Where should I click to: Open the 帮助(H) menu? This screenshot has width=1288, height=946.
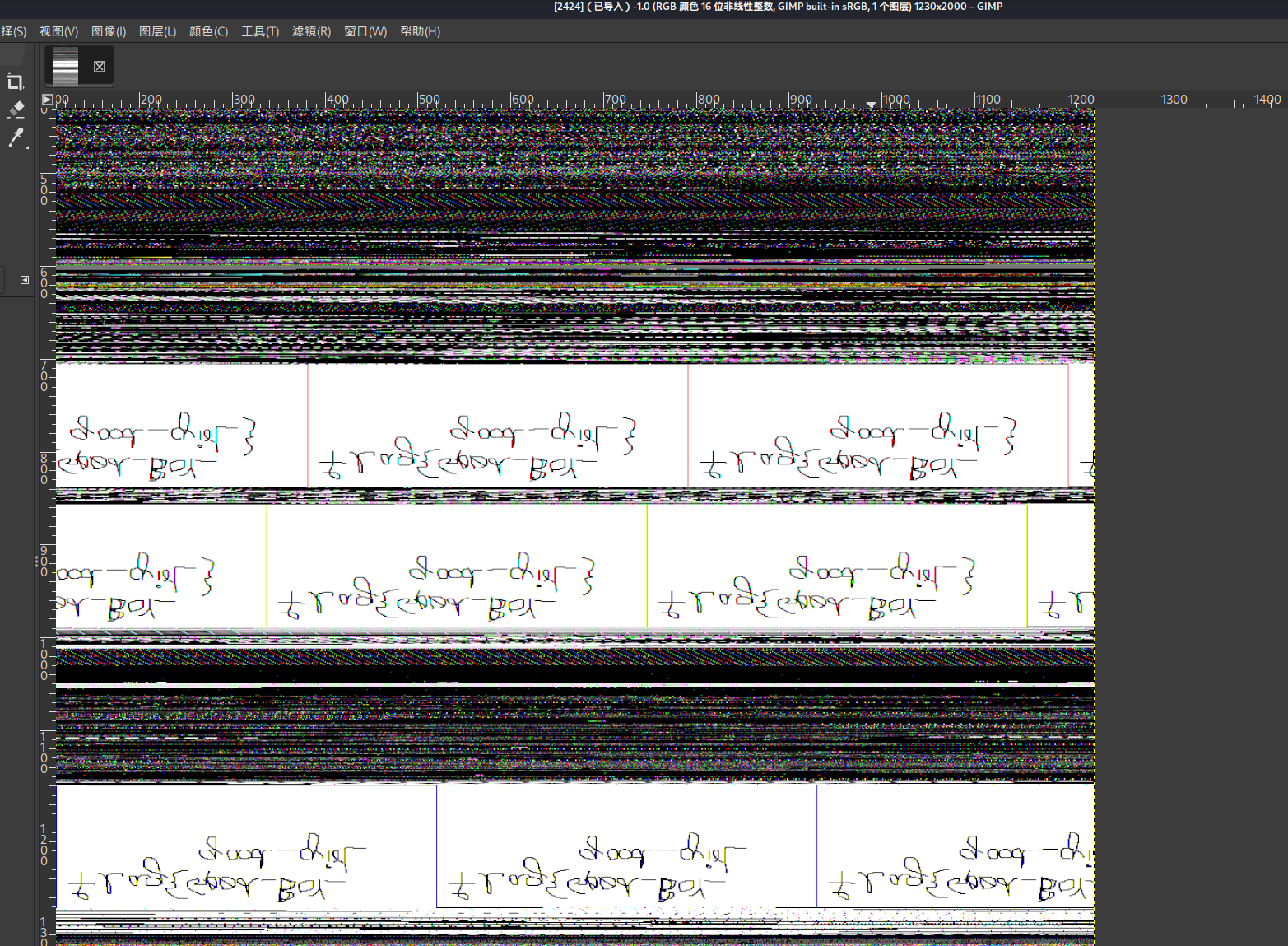pyautogui.click(x=419, y=31)
